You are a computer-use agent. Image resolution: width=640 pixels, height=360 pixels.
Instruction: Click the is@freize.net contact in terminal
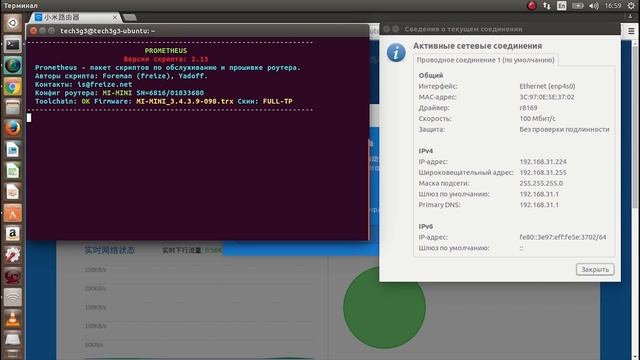(x=104, y=84)
